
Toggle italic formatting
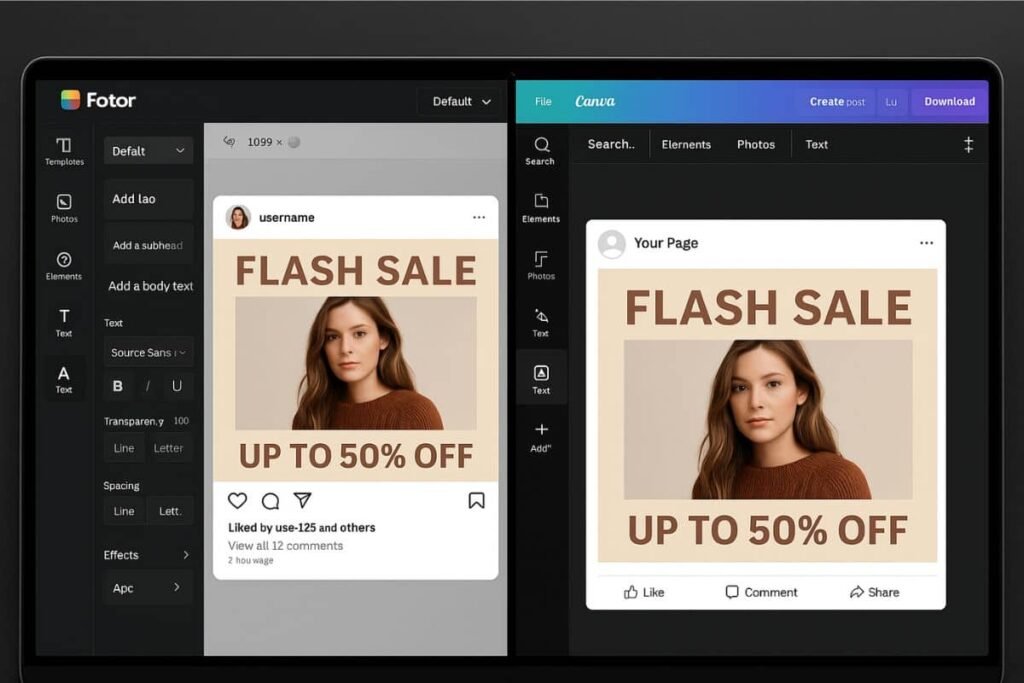click(146, 386)
